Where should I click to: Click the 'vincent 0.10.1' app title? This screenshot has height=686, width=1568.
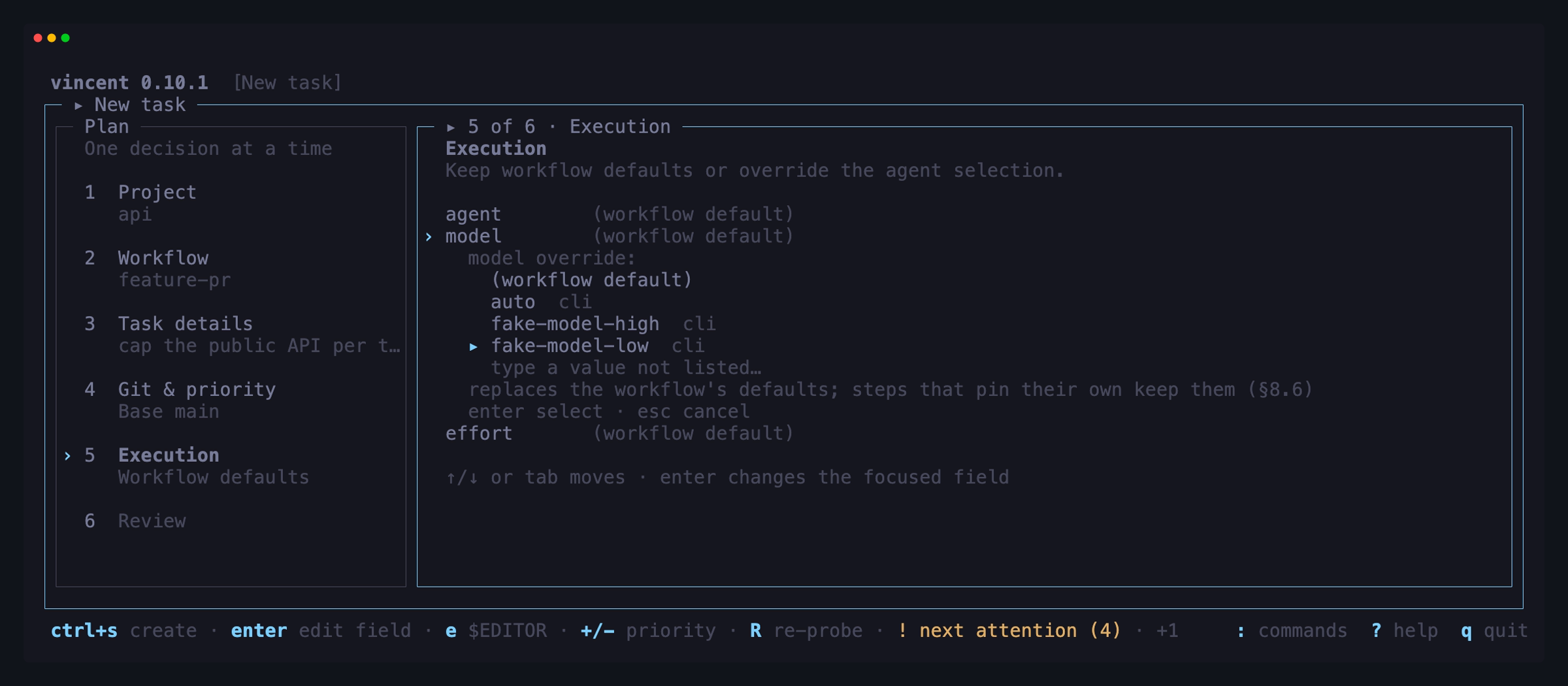pyautogui.click(x=129, y=82)
